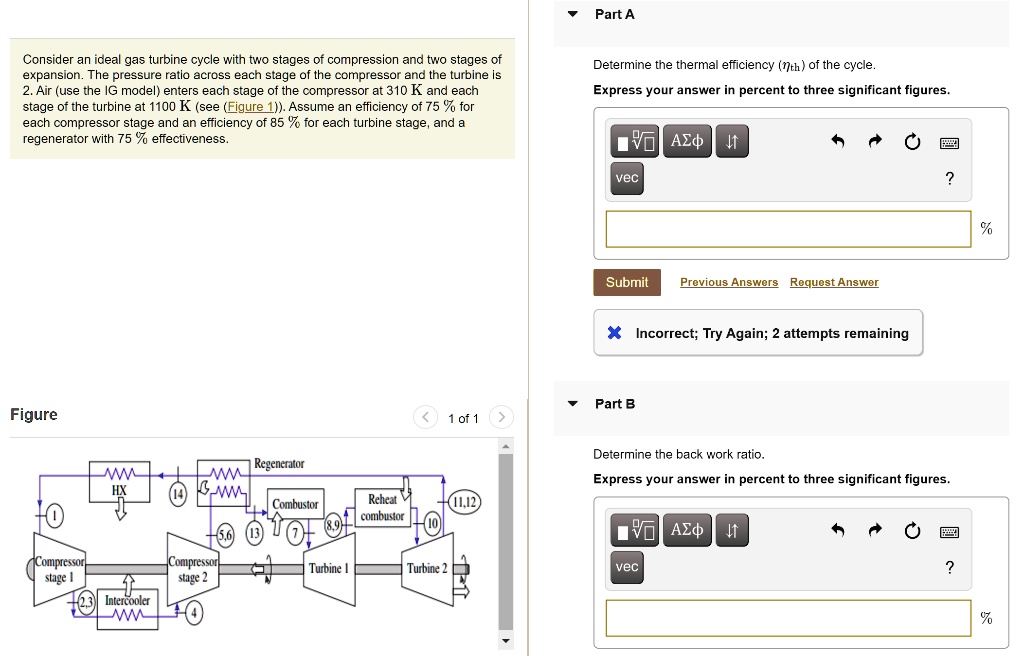Click the vec button in Part B editor
The image size is (1024, 656).
(x=626, y=567)
